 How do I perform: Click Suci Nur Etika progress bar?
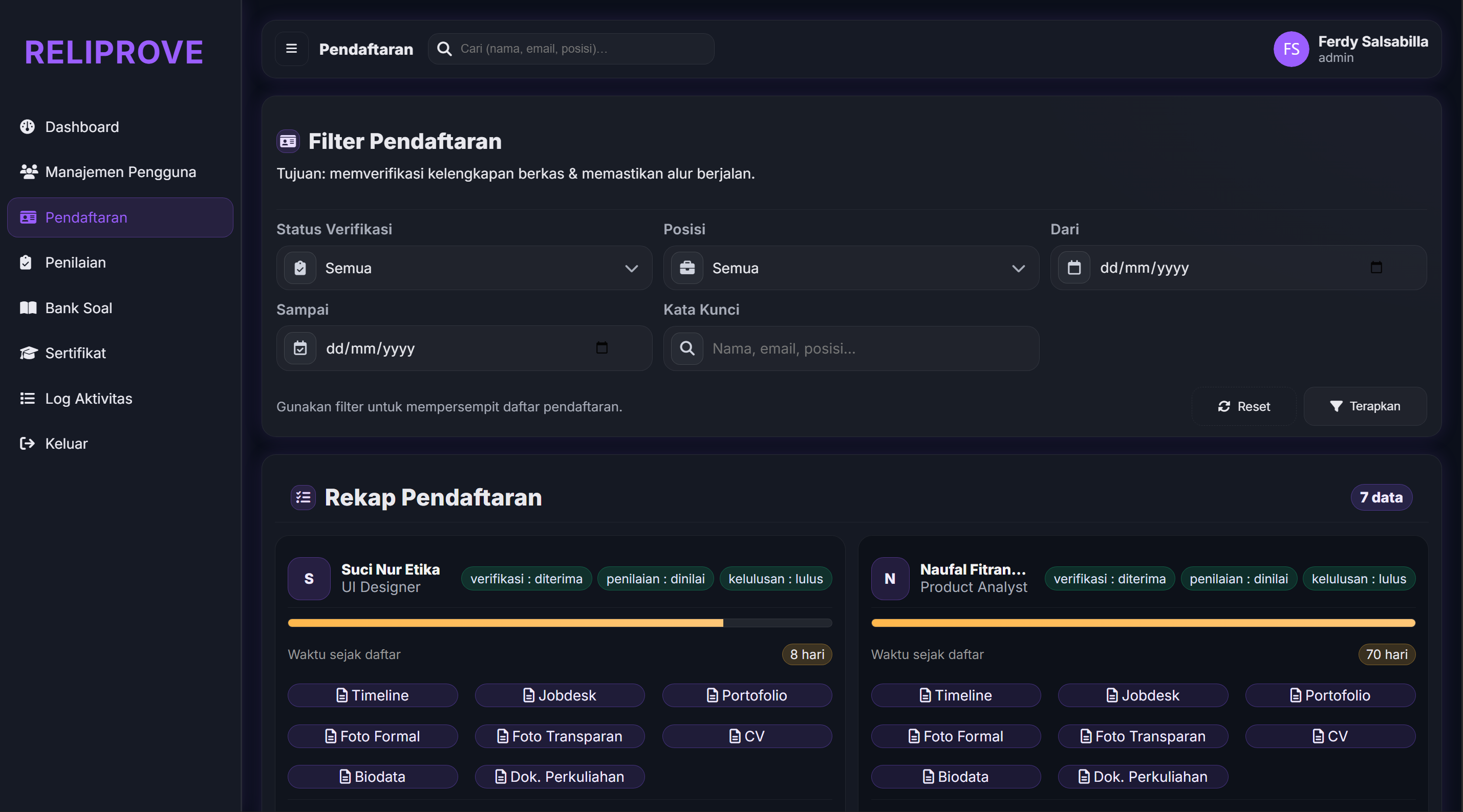560,623
